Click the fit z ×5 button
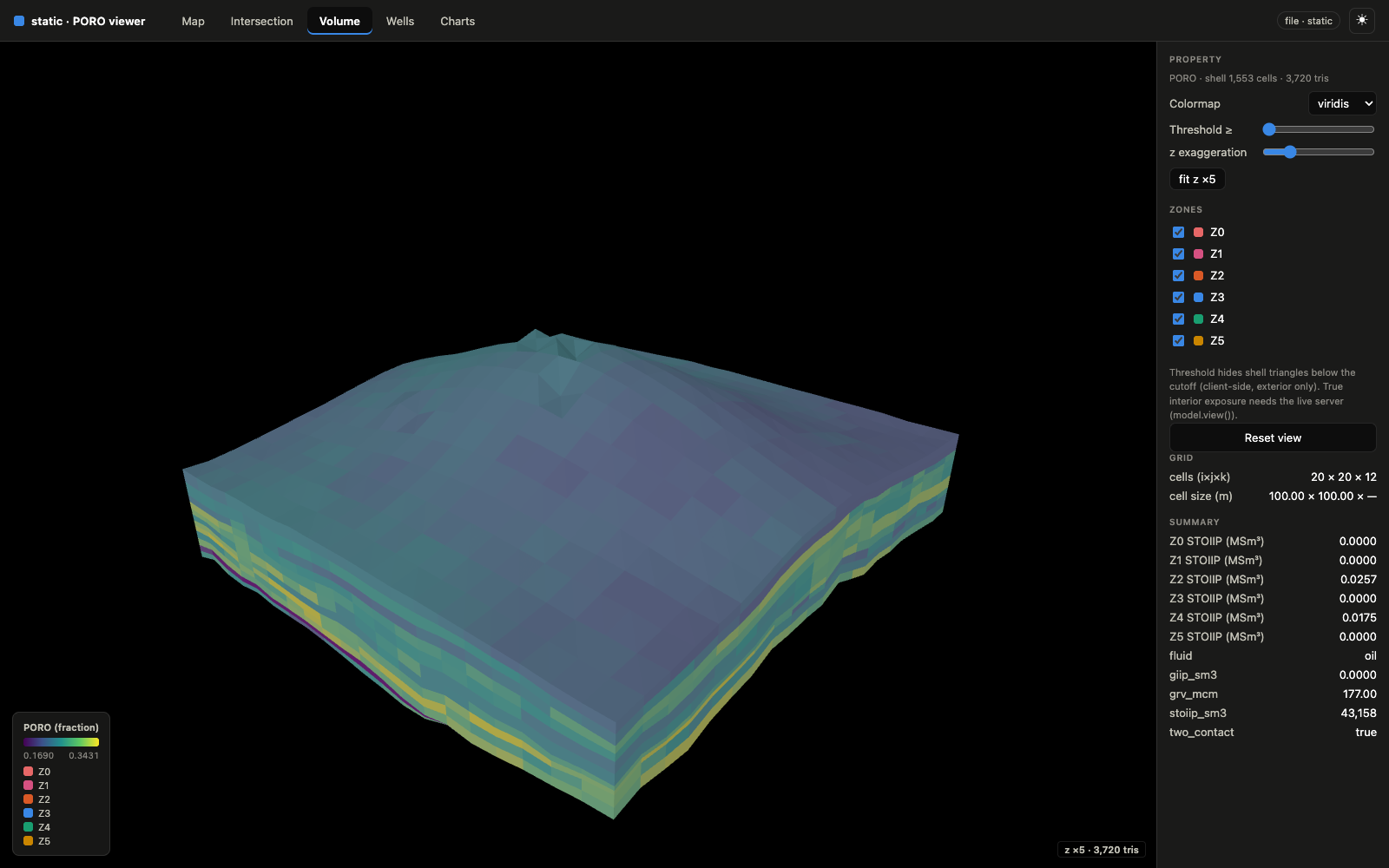Viewport: 1389px width, 868px height. 1197,179
